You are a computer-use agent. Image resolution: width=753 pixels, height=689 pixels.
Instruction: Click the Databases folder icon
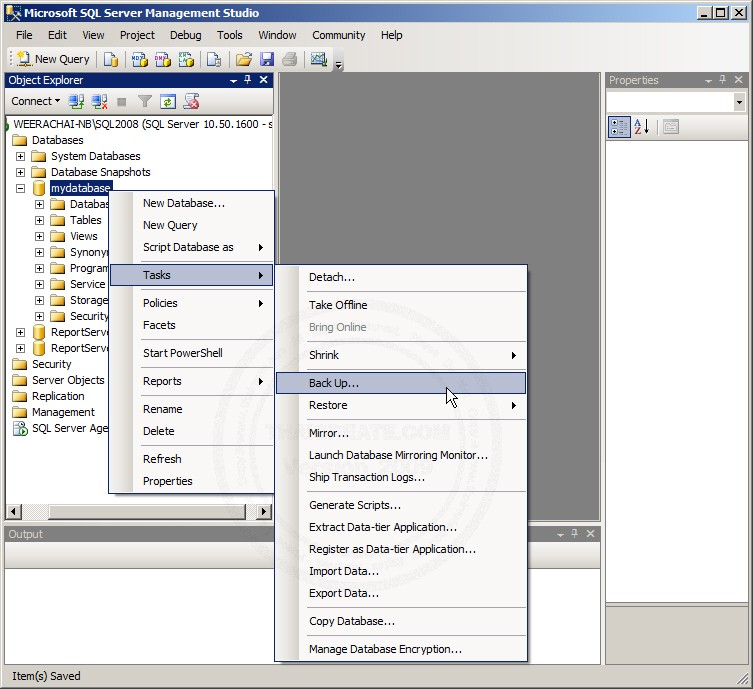20,140
